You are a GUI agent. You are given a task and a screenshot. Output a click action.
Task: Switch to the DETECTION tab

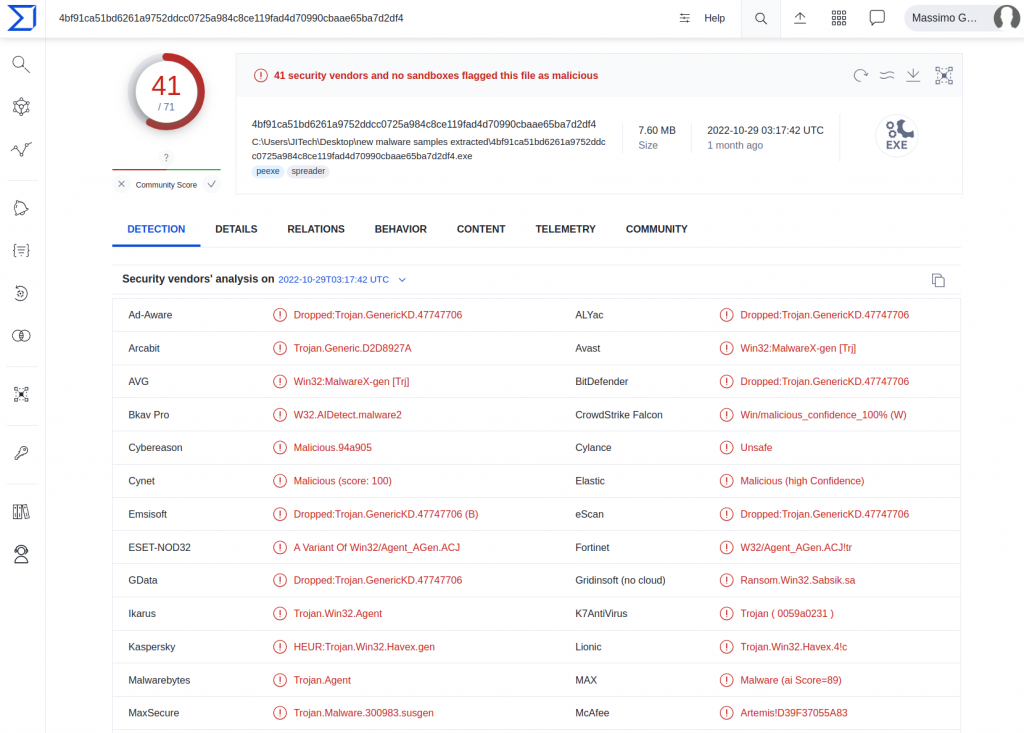(x=156, y=229)
